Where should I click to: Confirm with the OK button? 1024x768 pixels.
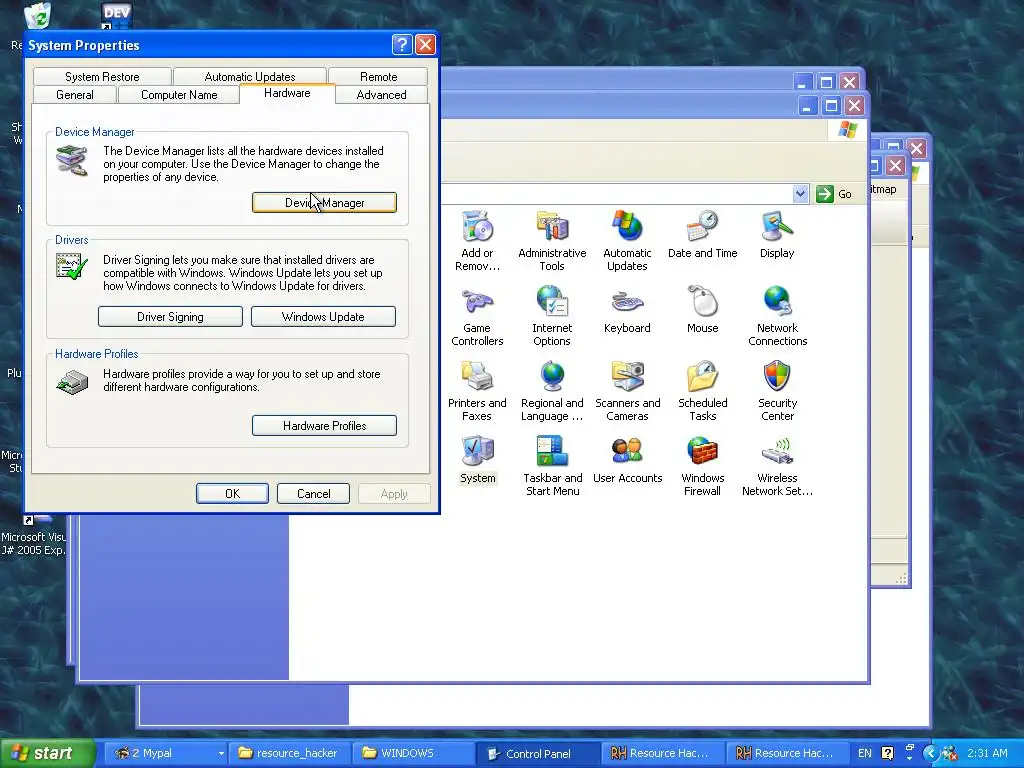(x=232, y=494)
